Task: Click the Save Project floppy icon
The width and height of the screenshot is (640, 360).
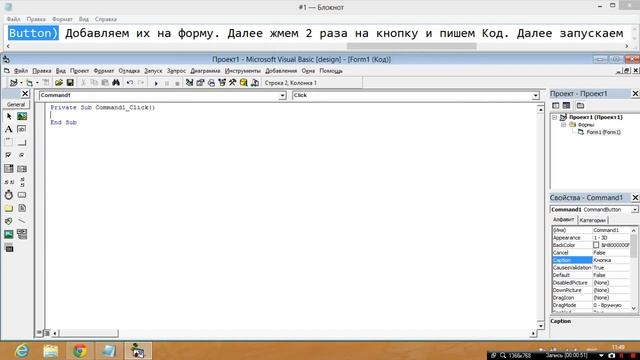Action: 70,83
